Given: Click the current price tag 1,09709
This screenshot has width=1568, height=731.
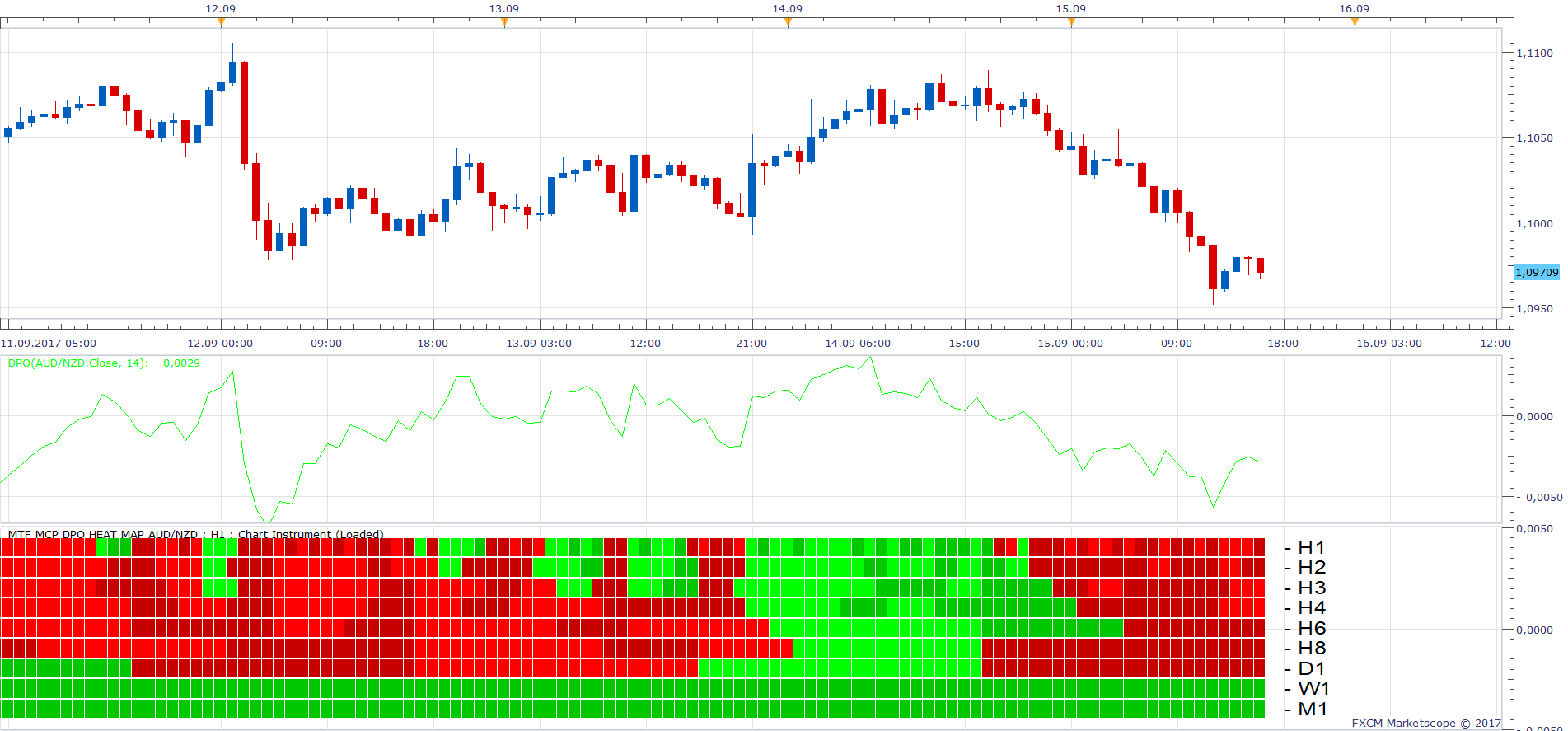Looking at the screenshot, I should [1537, 272].
